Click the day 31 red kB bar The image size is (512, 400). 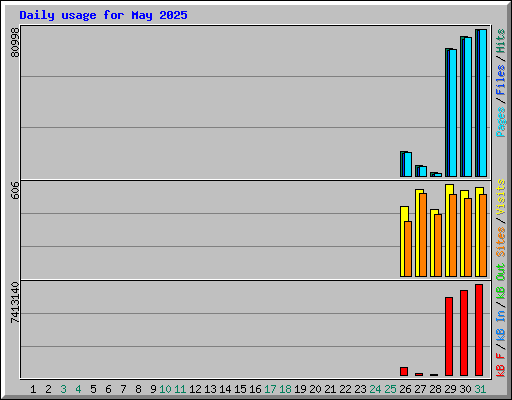pos(479,330)
